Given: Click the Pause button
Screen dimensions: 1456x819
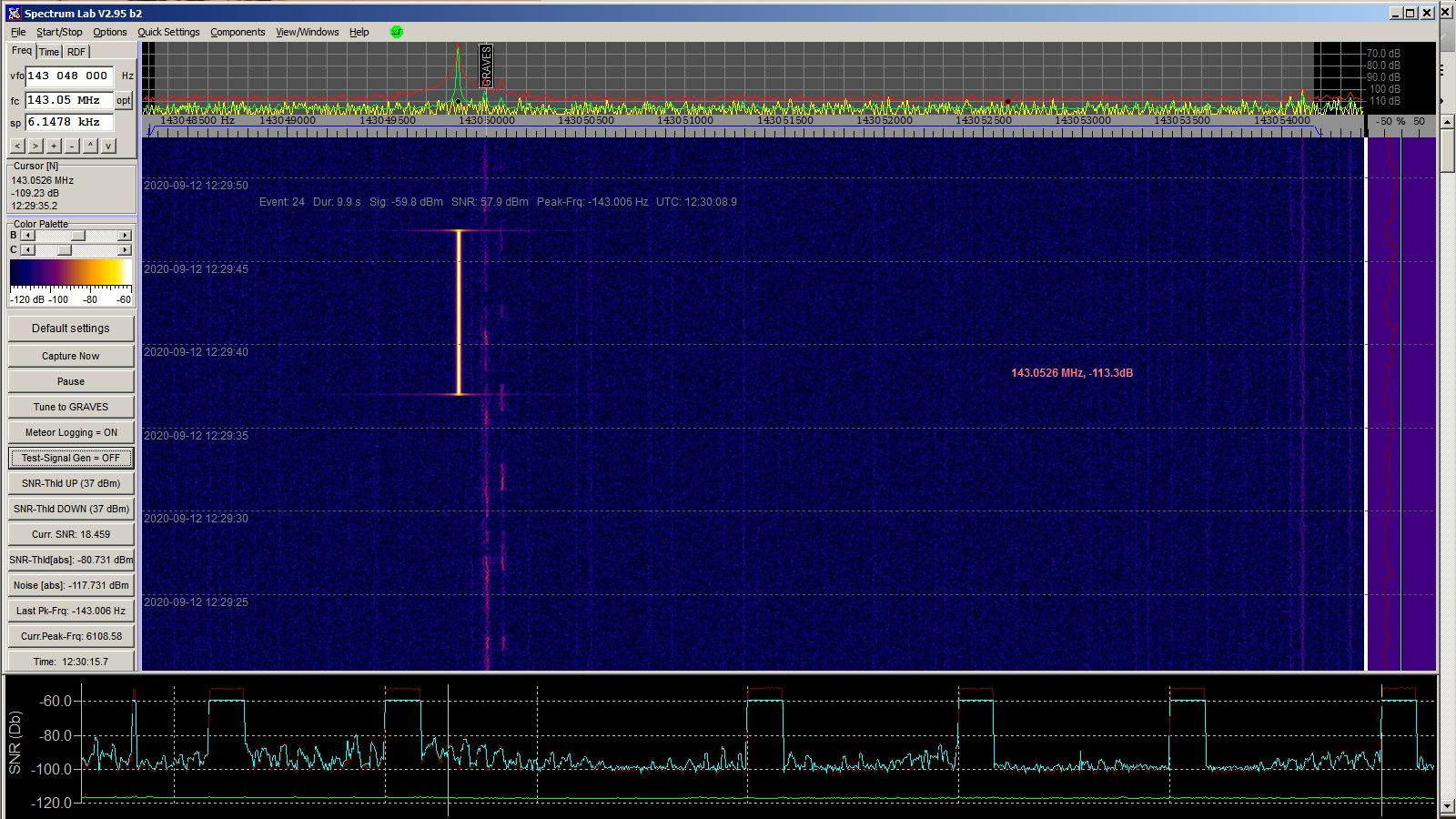Looking at the screenshot, I should pyautogui.click(x=71, y=381).
